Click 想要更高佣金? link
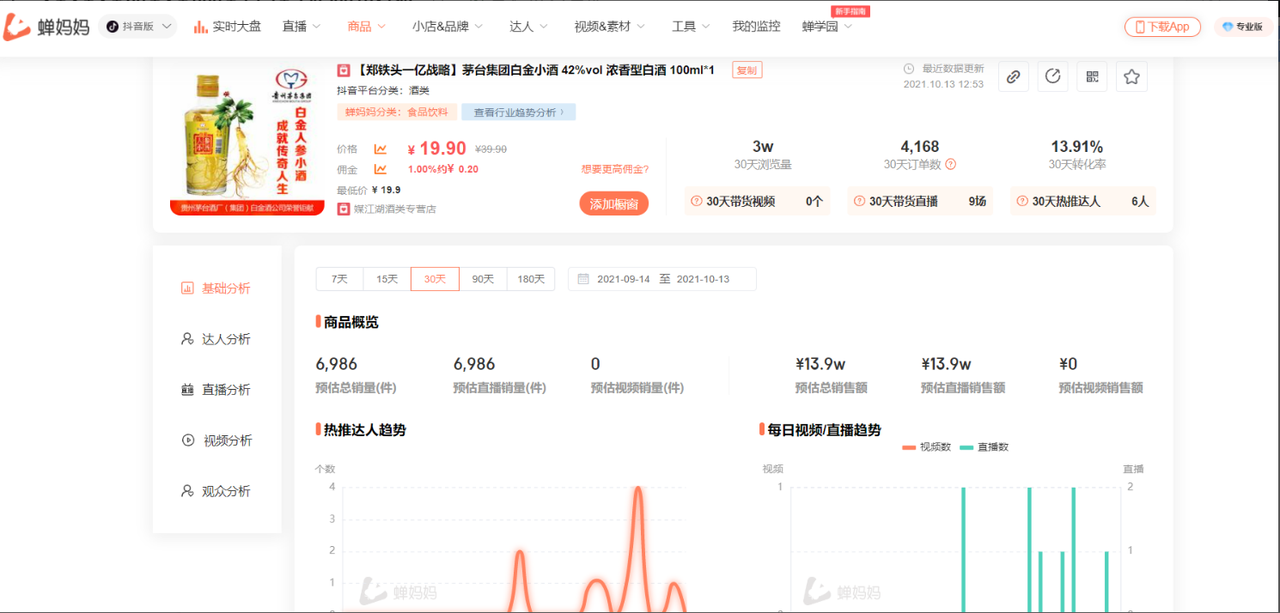Viewport: 1280px width, 613px height. (615, 169)
